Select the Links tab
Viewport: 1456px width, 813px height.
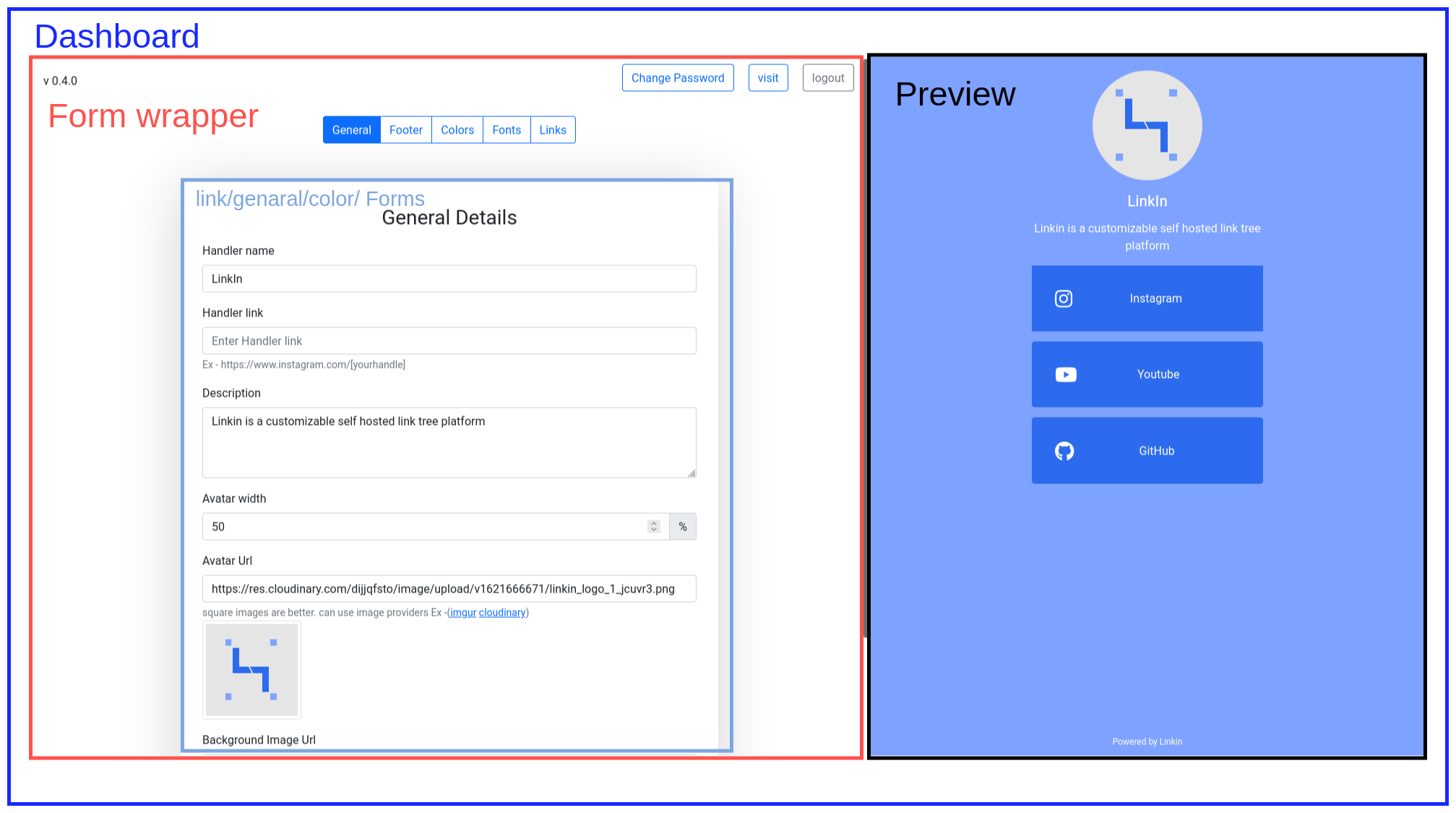click(x=553, y=129)
